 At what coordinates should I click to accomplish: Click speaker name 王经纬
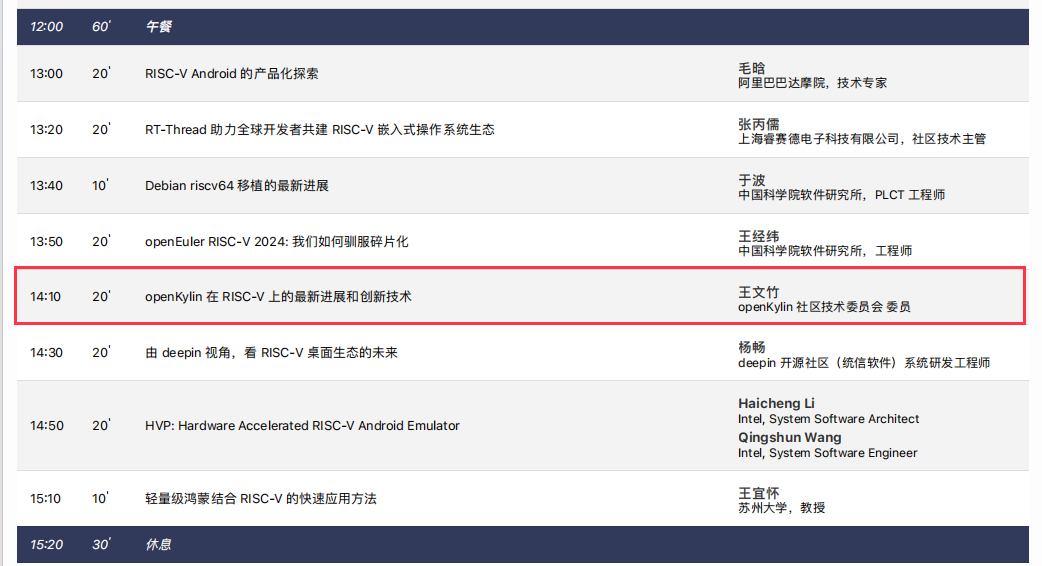click(759, 236)
